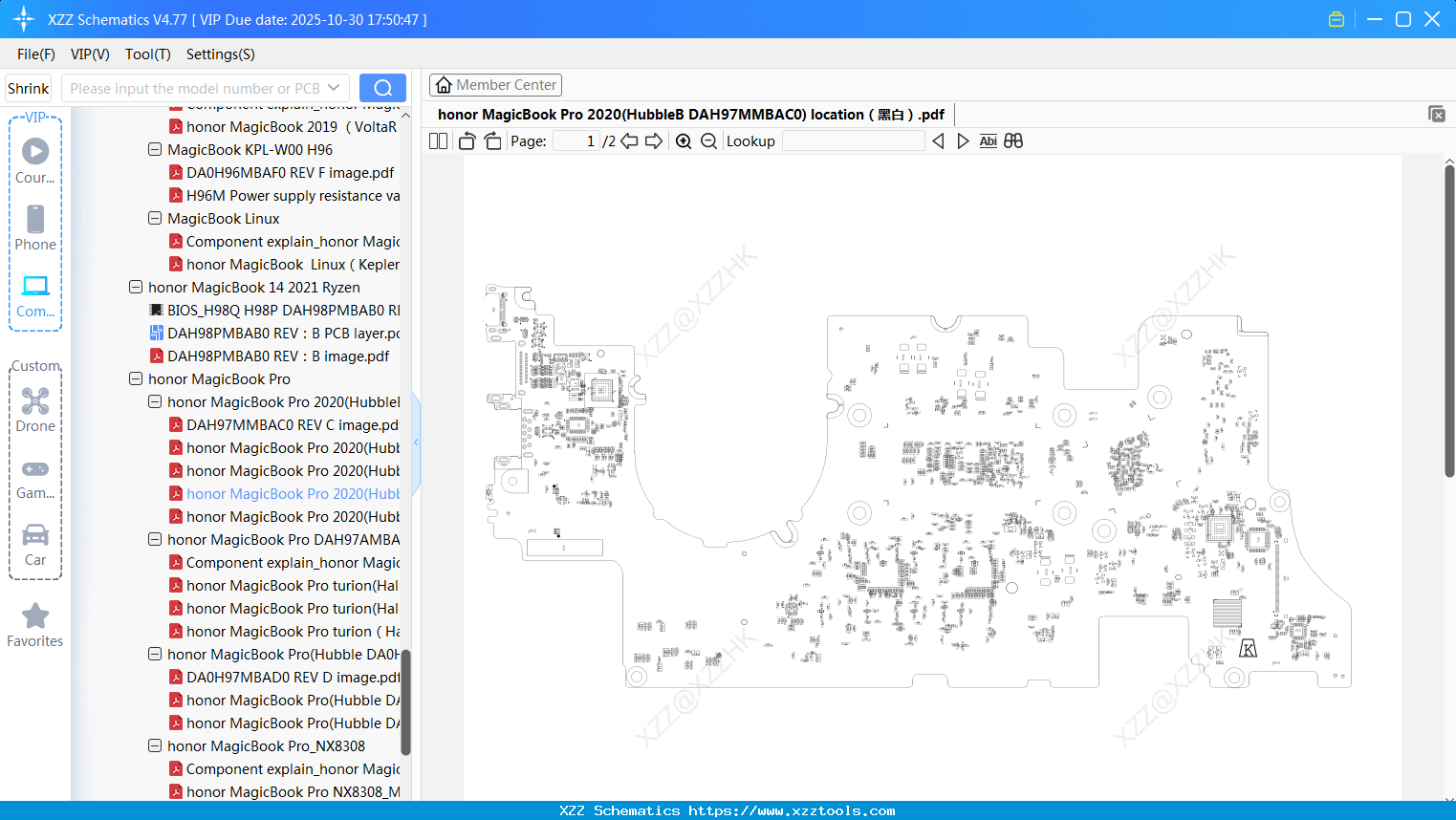Open the Member Center
The width and height of the screenshot is (1456, 820).
pyautogui.click(x=495, y=85)
